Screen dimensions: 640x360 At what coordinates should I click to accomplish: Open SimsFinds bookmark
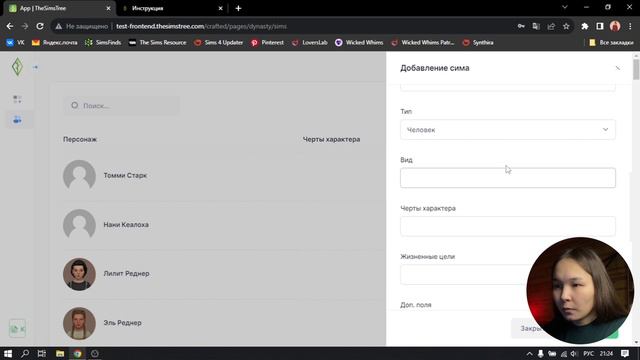point(103,42)
